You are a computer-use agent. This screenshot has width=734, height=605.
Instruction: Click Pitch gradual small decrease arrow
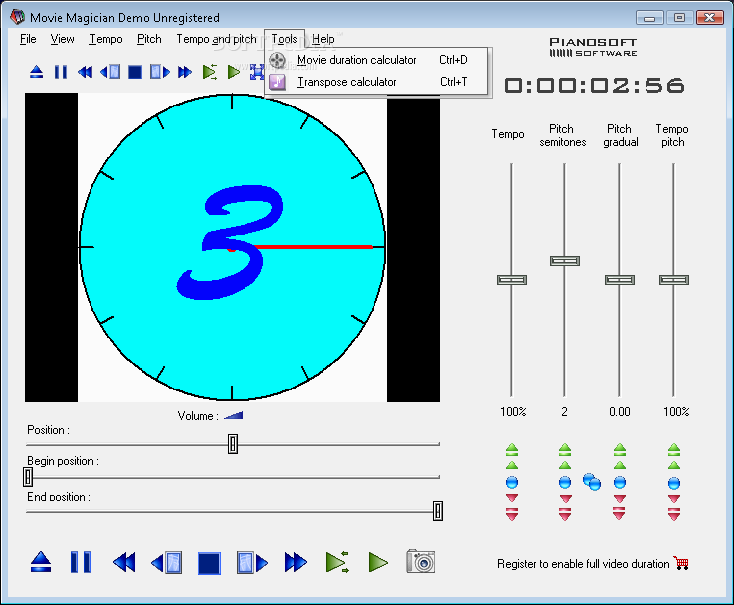620,498
